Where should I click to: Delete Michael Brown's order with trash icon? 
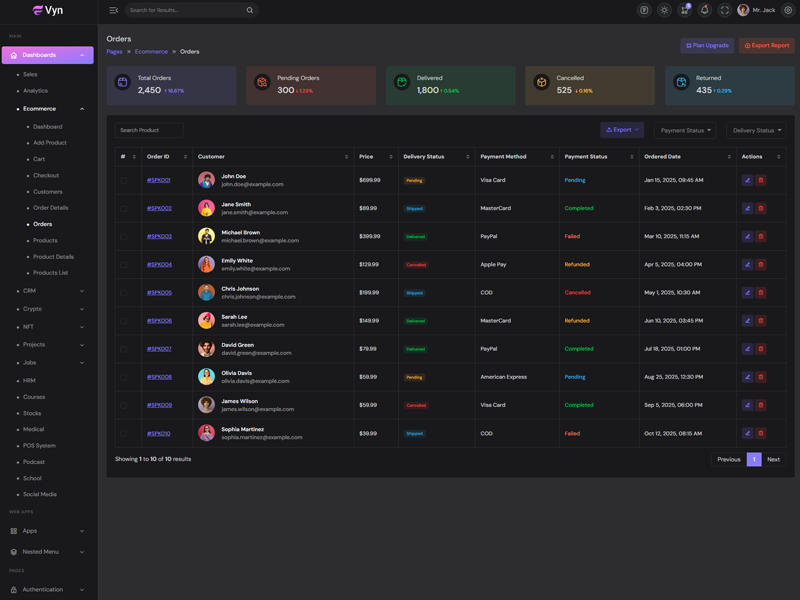click(760, 237)
